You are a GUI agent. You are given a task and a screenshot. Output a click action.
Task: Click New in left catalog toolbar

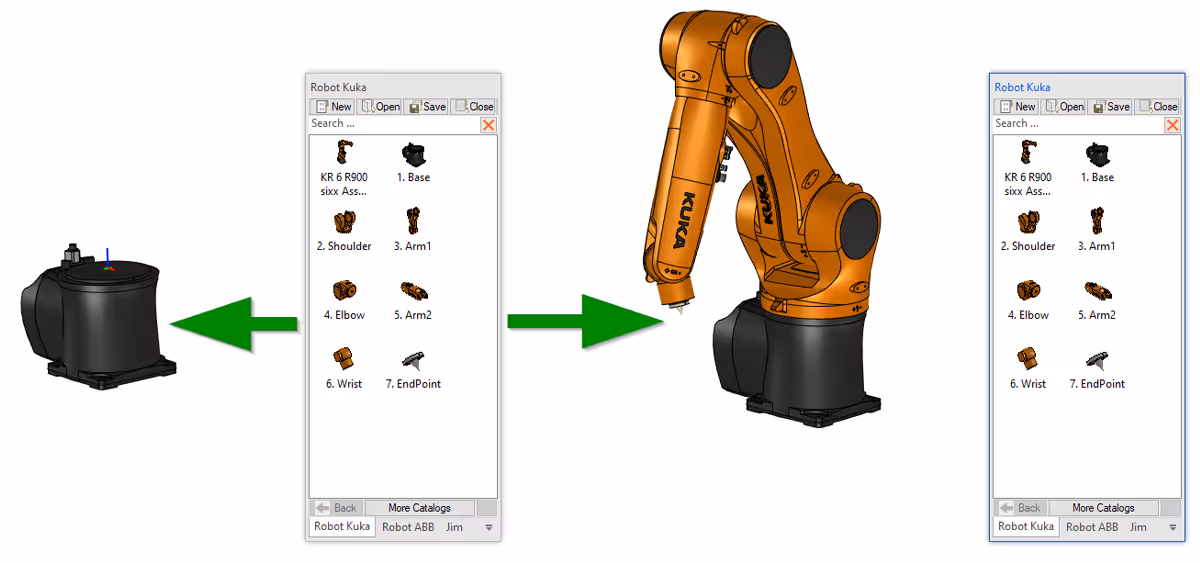click(x=333, y=107)
